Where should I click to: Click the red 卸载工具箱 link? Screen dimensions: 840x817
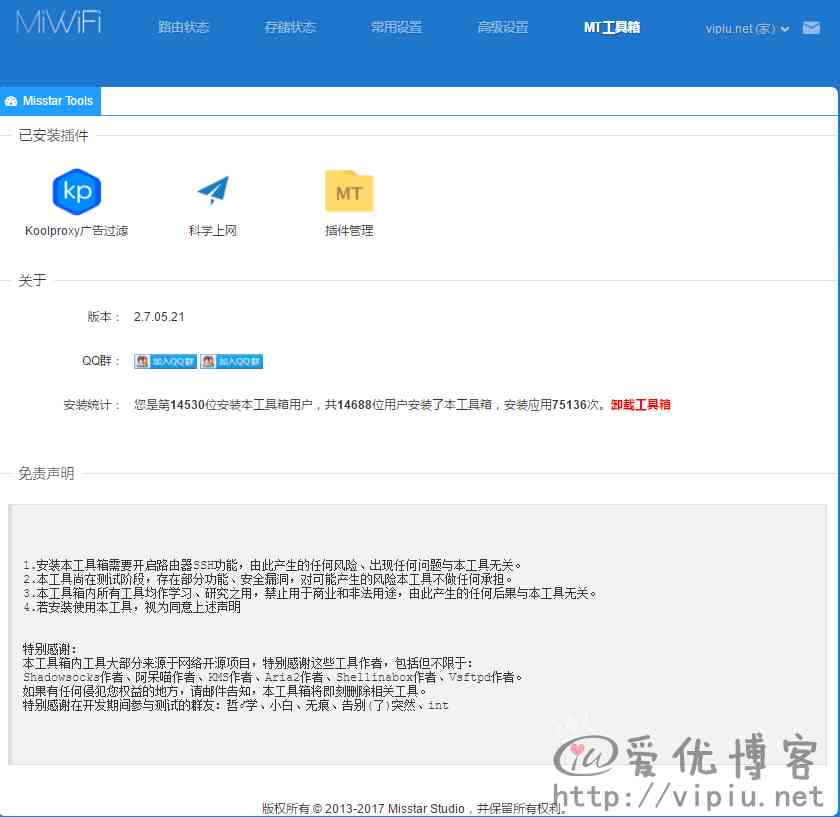[641, 404]
